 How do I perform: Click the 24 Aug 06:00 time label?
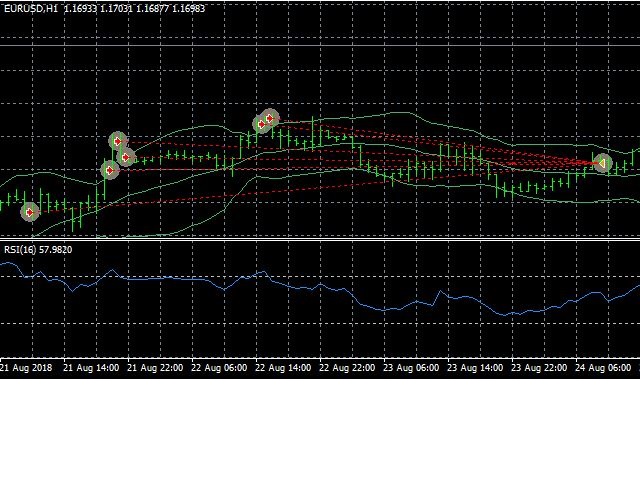click(603, 368)
